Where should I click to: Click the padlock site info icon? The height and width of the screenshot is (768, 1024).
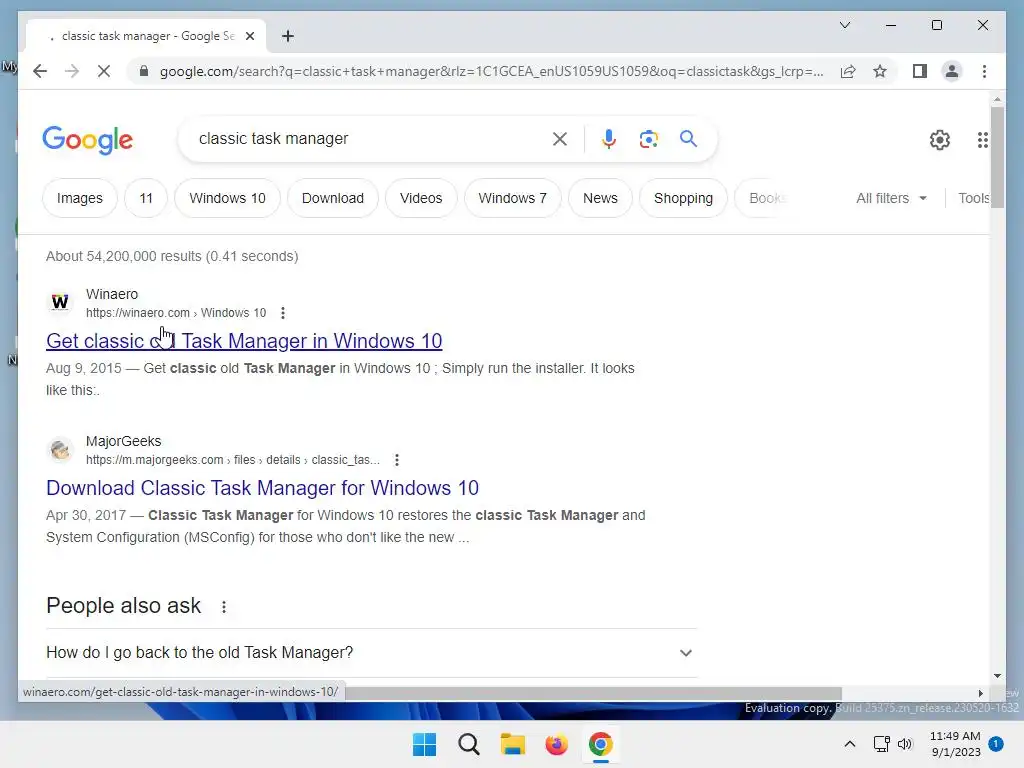point(144,71)
